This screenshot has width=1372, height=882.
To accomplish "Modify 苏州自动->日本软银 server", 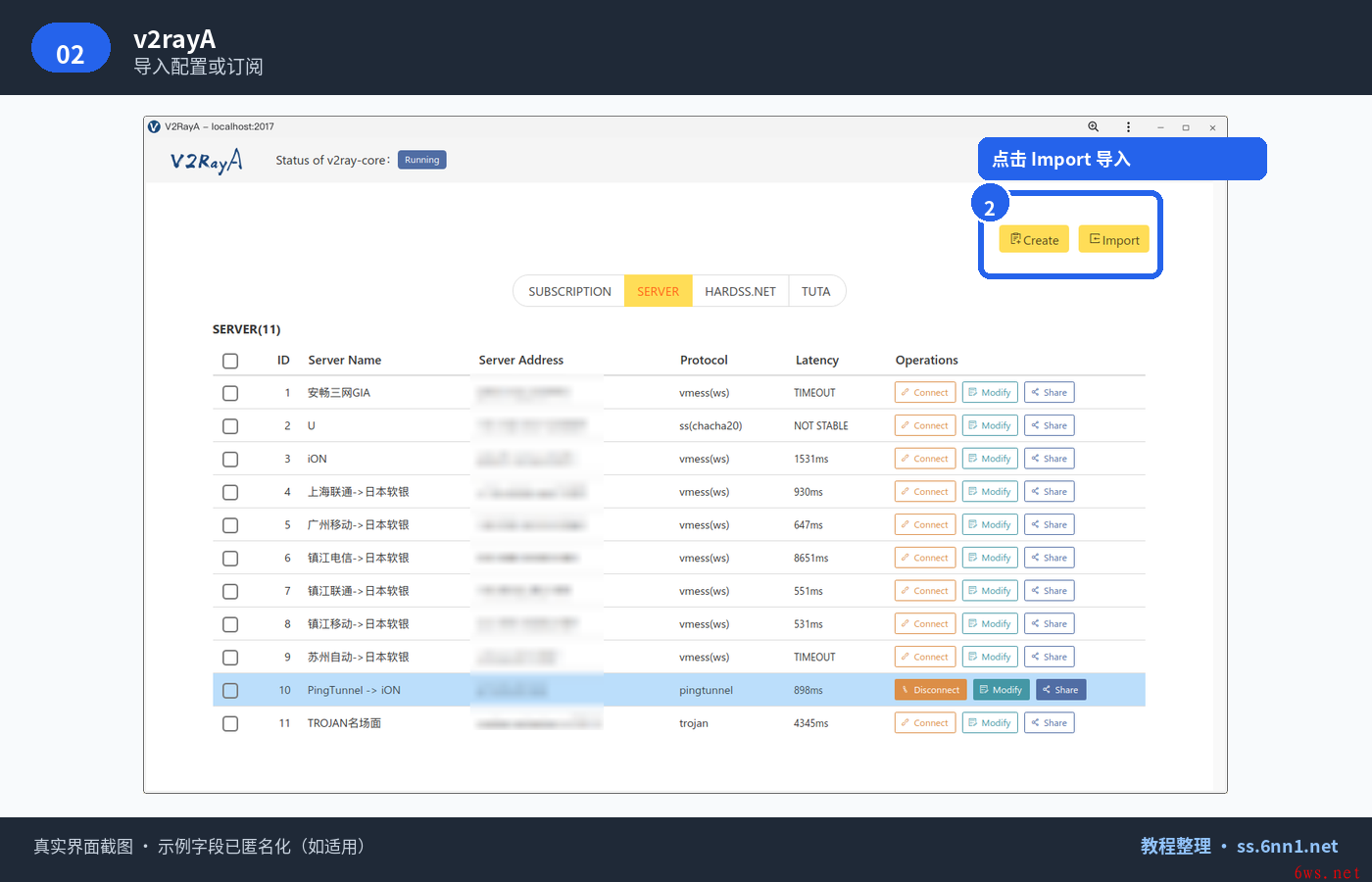I will 990,657.
